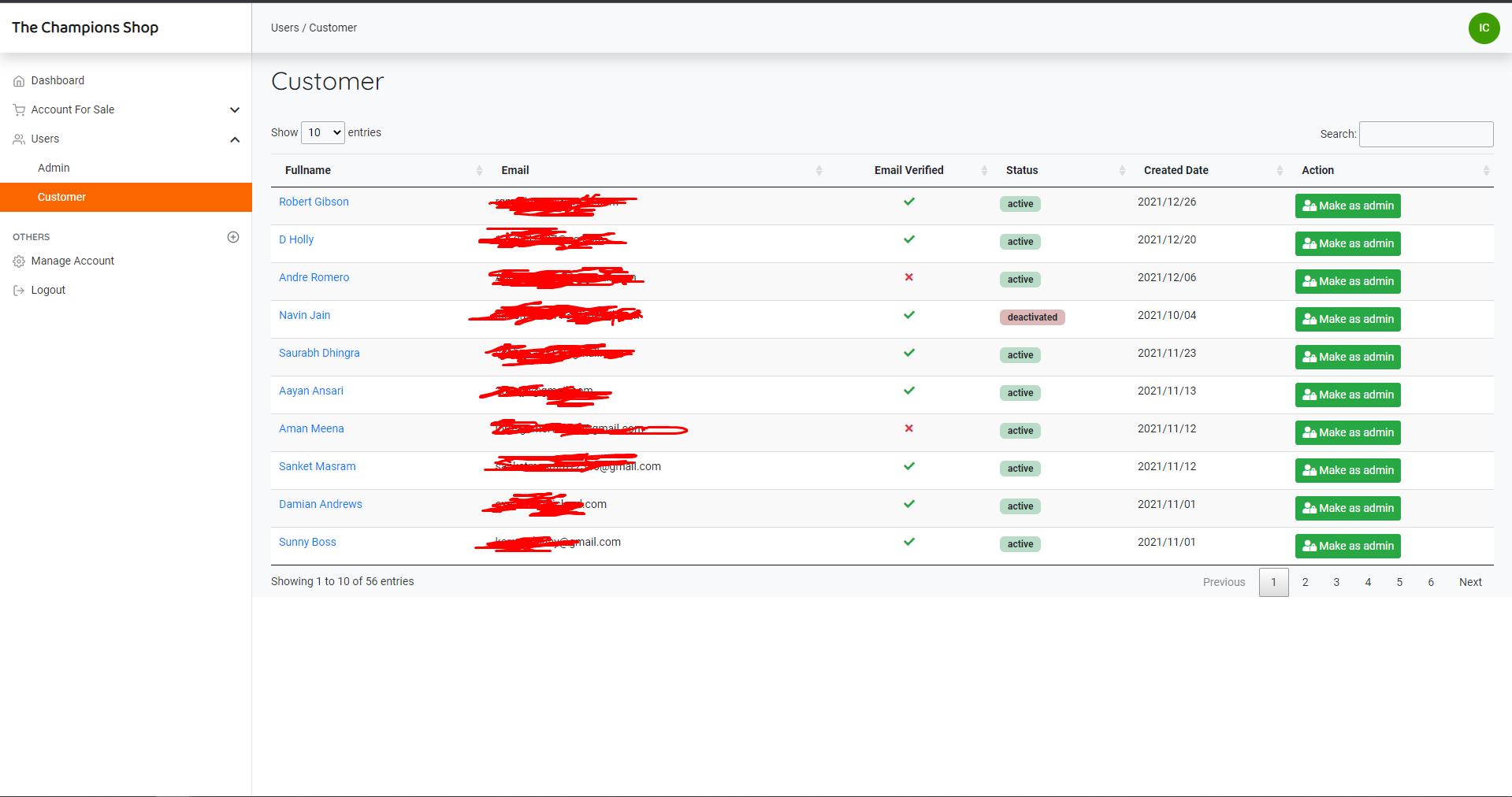
Task: Sort by Created Date column arrows
Action: (1280, 171)
